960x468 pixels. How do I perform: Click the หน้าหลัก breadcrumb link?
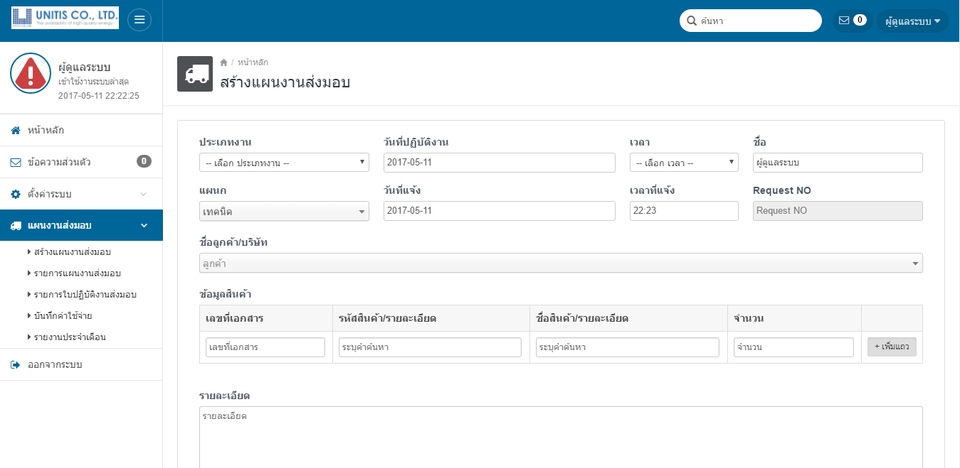253,62
